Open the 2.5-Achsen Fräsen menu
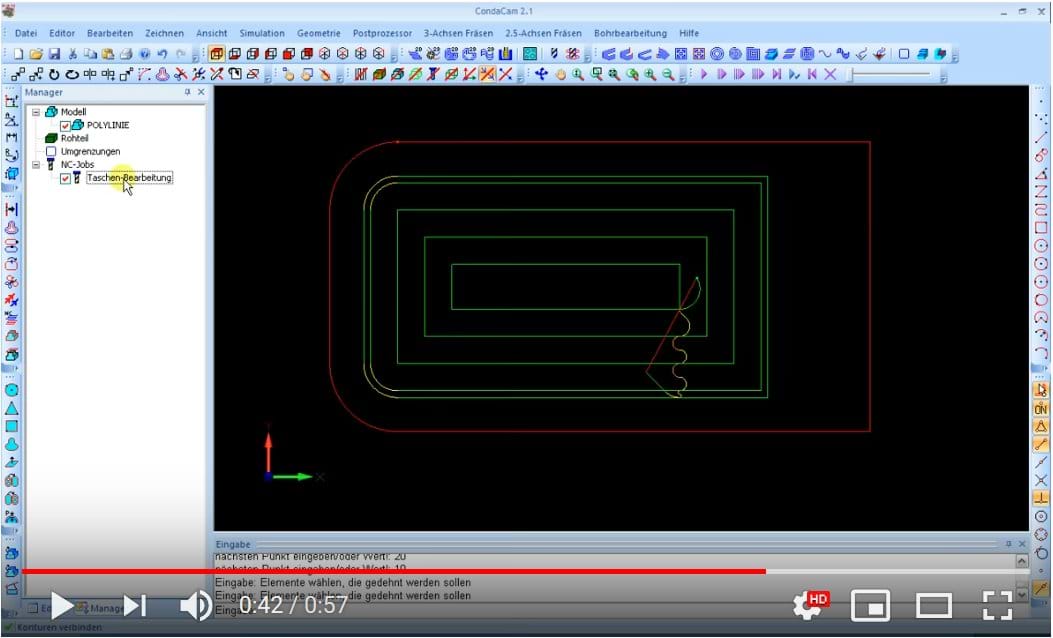This screenshot has width=1053, height=638. pos(543,33)
